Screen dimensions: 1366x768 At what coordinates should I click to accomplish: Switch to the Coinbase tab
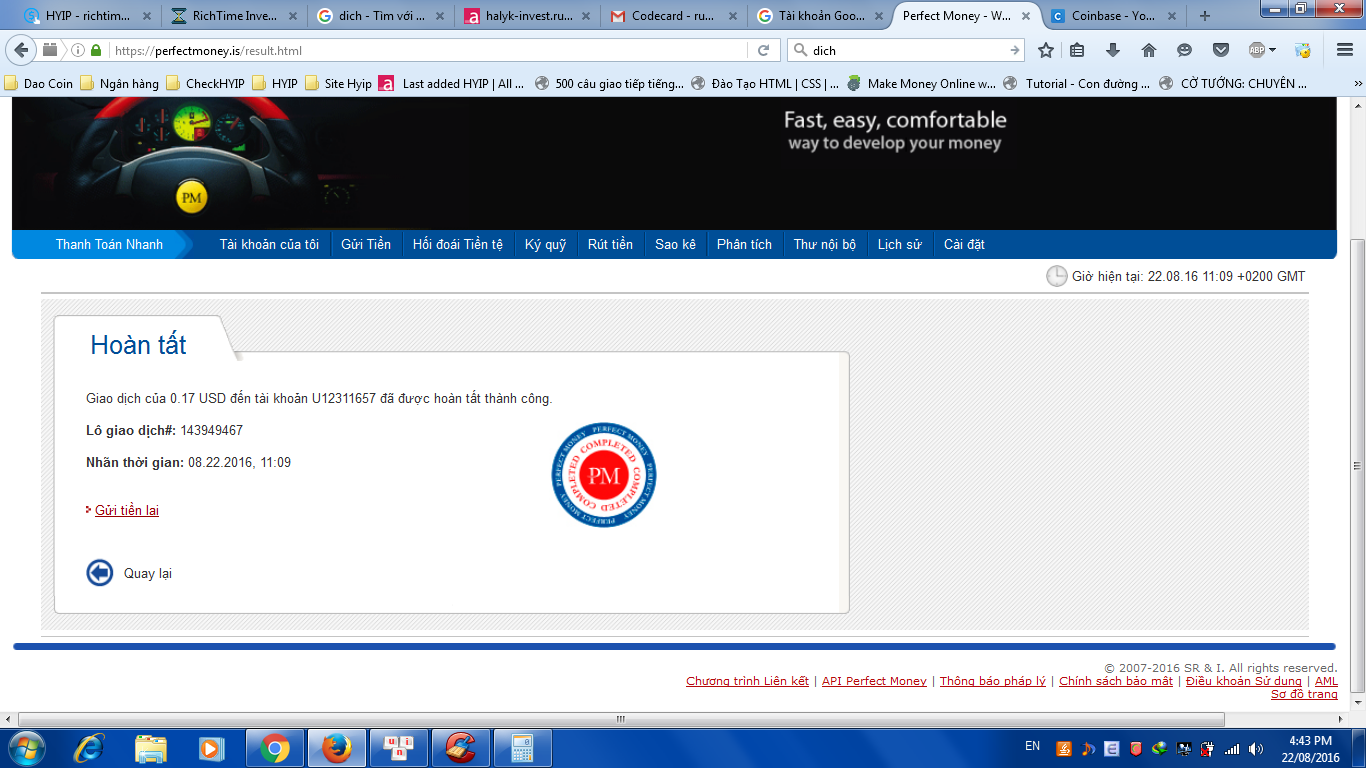coord(1112,16)
